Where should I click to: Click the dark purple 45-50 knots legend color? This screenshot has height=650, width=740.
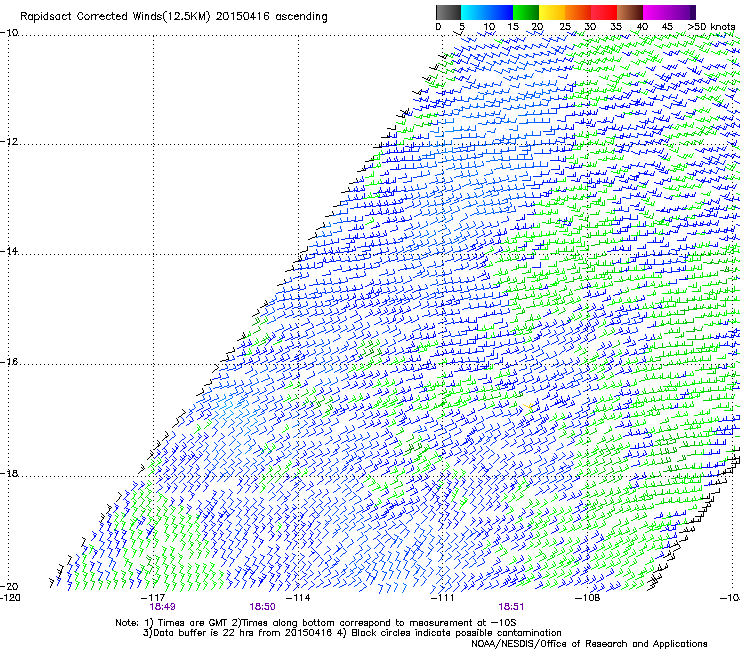click(x=682, y=12)
